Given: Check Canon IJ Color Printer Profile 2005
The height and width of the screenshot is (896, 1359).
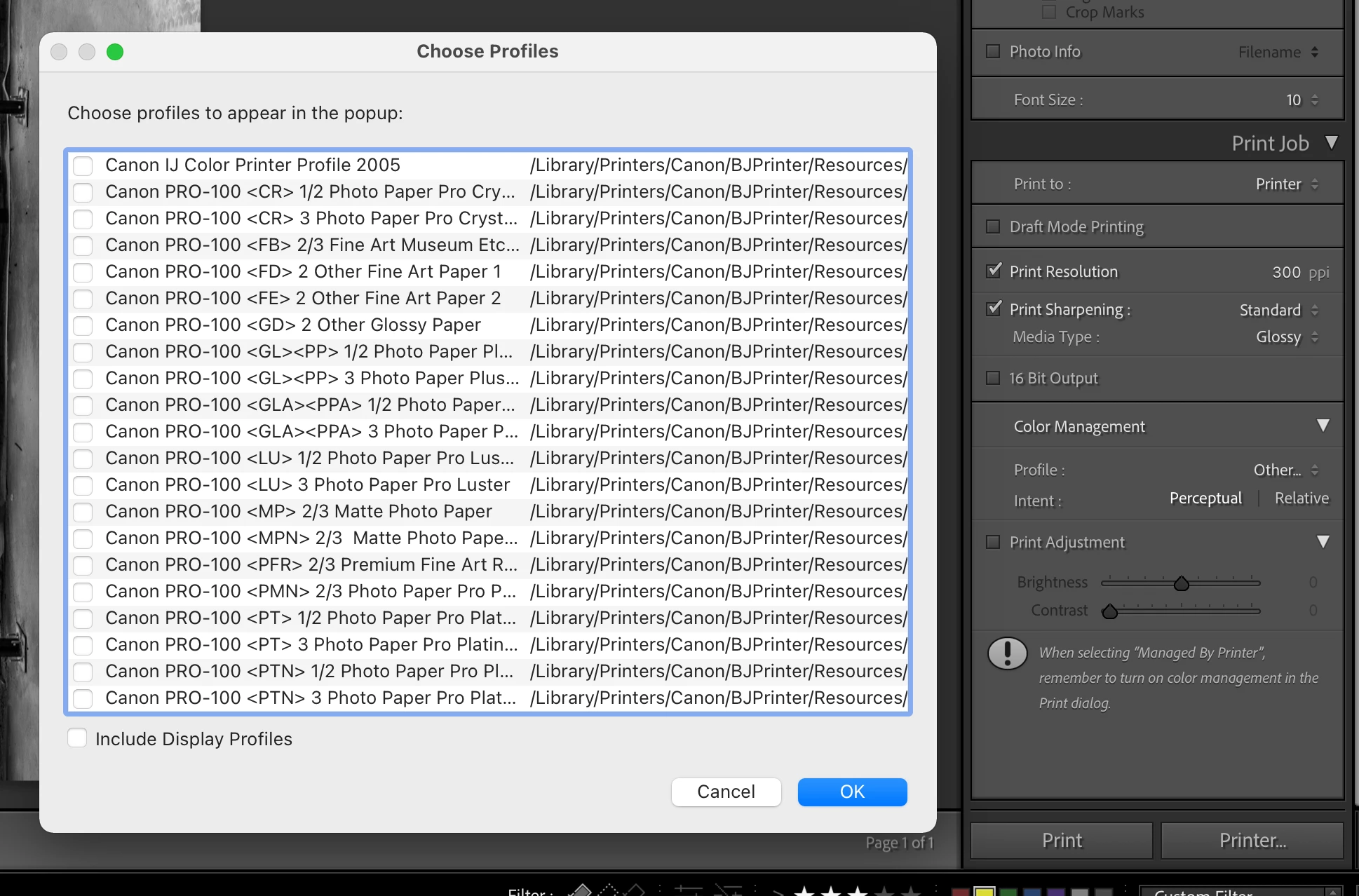Looking at the screenshot, I should (83, 165).
